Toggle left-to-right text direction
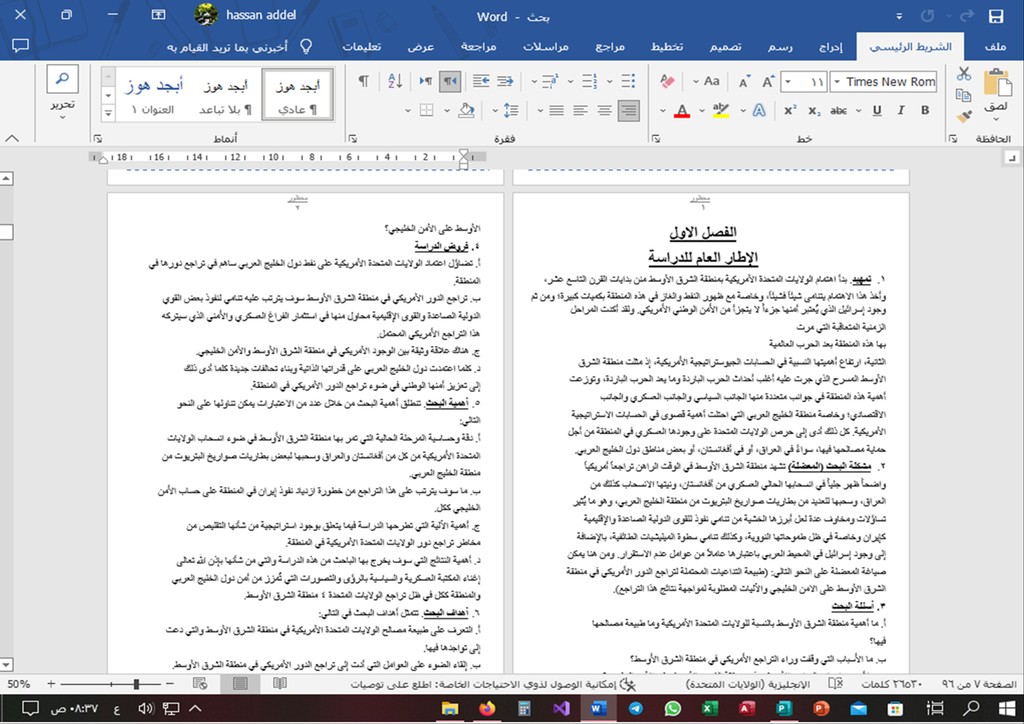Screen dimensions: 1024x724 point(426,82)
